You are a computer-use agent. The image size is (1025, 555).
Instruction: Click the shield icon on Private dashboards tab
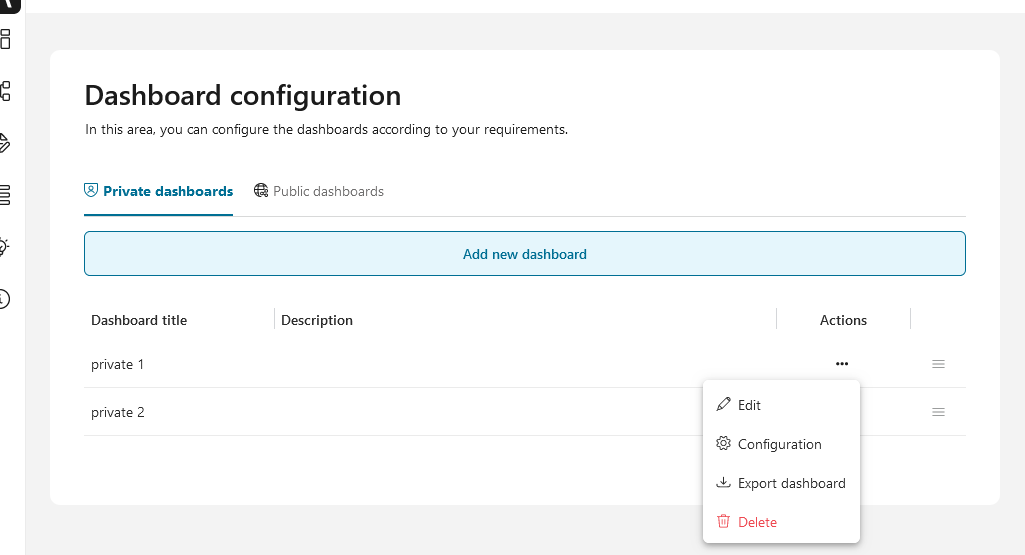tap(91, 190)
